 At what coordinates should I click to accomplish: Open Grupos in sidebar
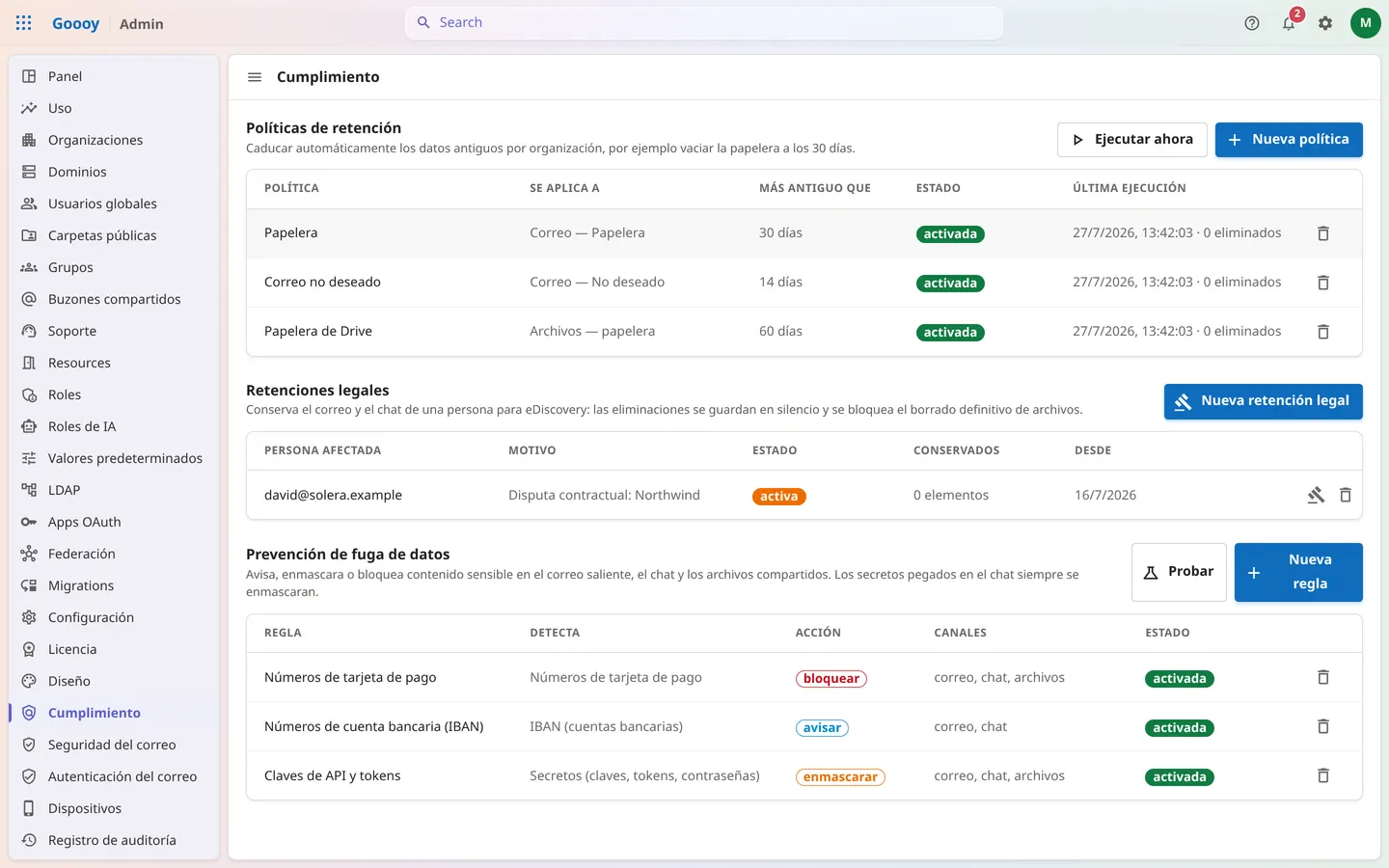pos(114,267)
